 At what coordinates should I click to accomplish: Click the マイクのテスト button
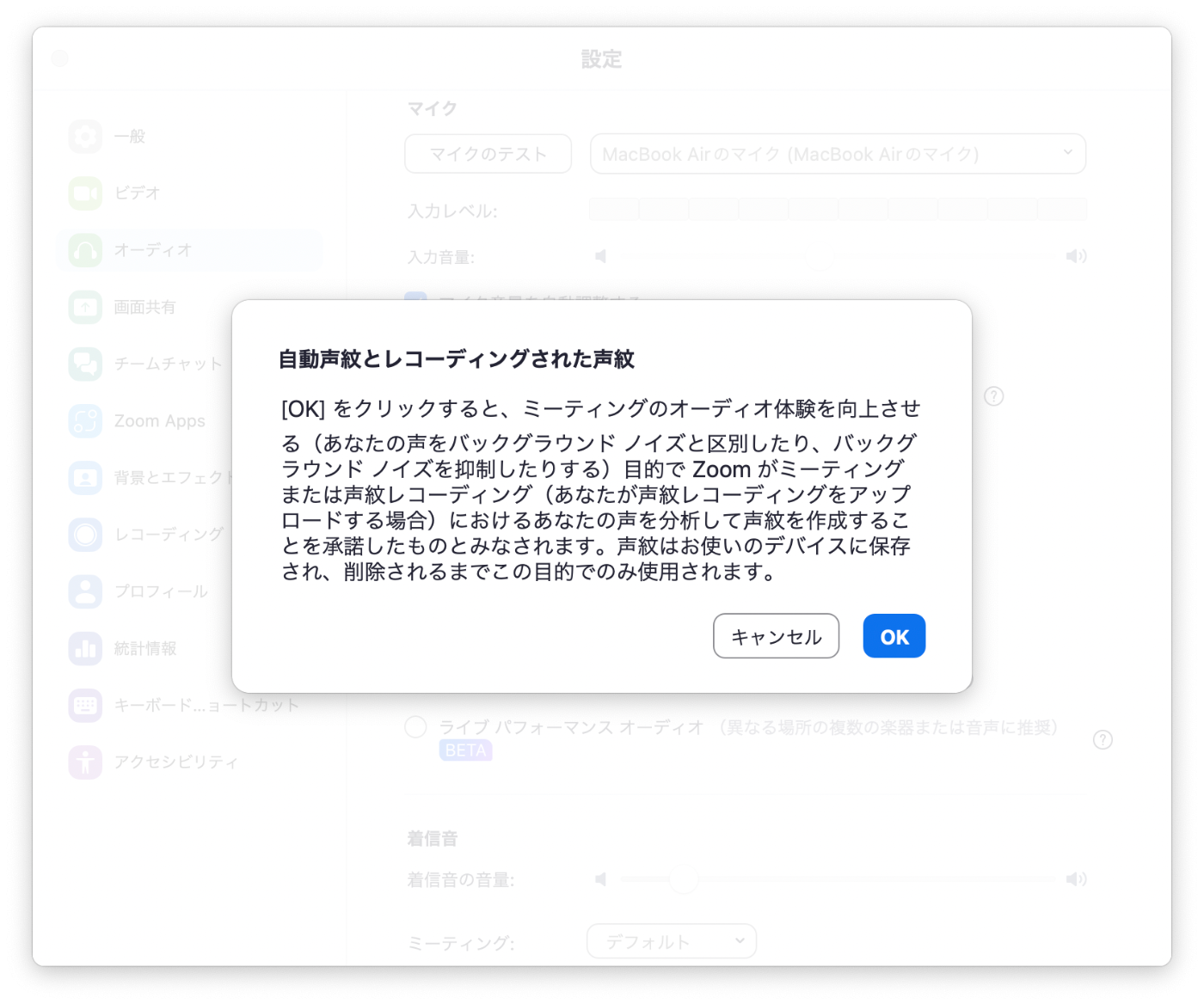488,154
